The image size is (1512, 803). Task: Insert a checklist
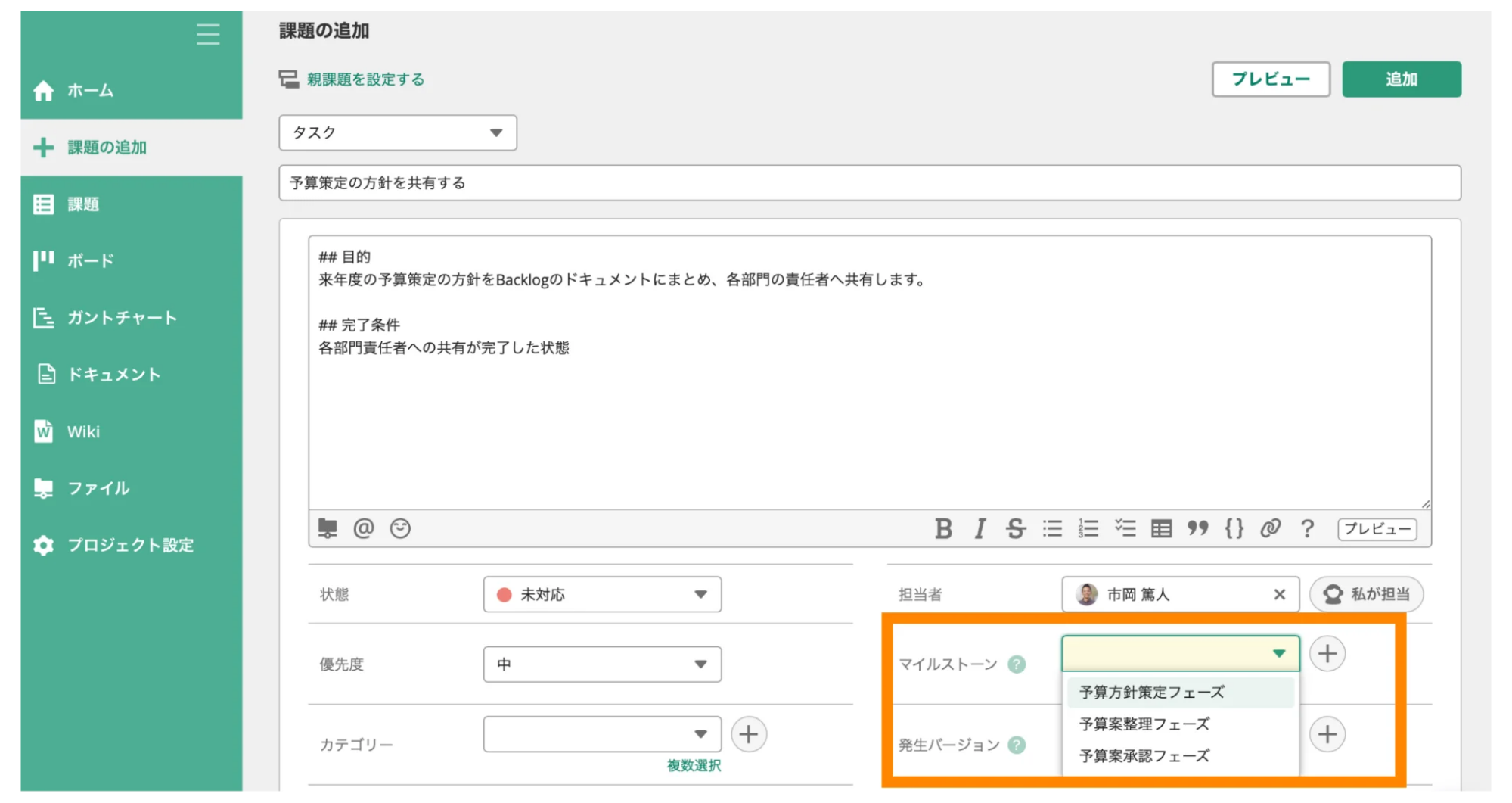click(x=1125, y=528)
